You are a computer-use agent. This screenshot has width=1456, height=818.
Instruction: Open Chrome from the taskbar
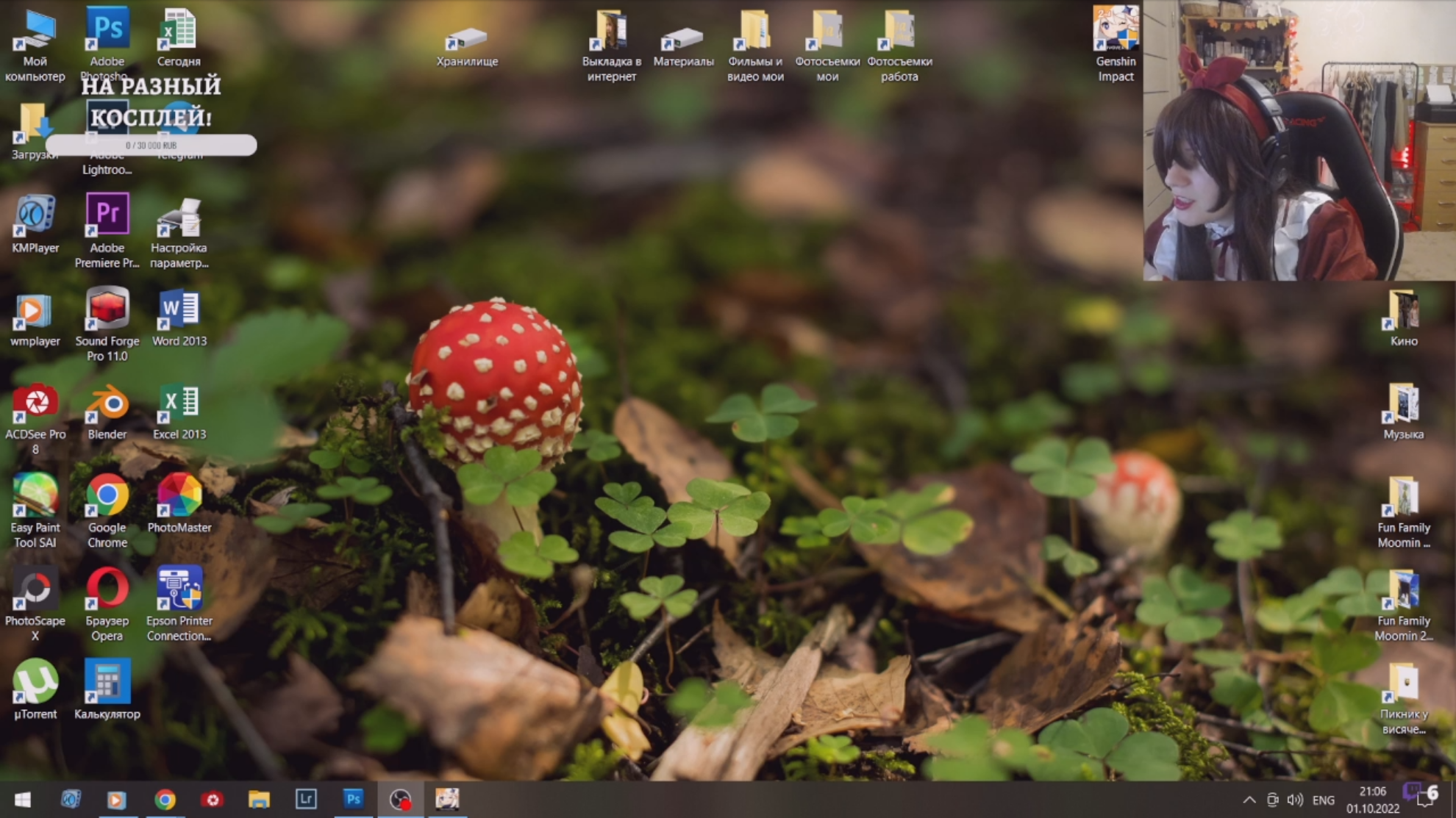tap(165, 799)
